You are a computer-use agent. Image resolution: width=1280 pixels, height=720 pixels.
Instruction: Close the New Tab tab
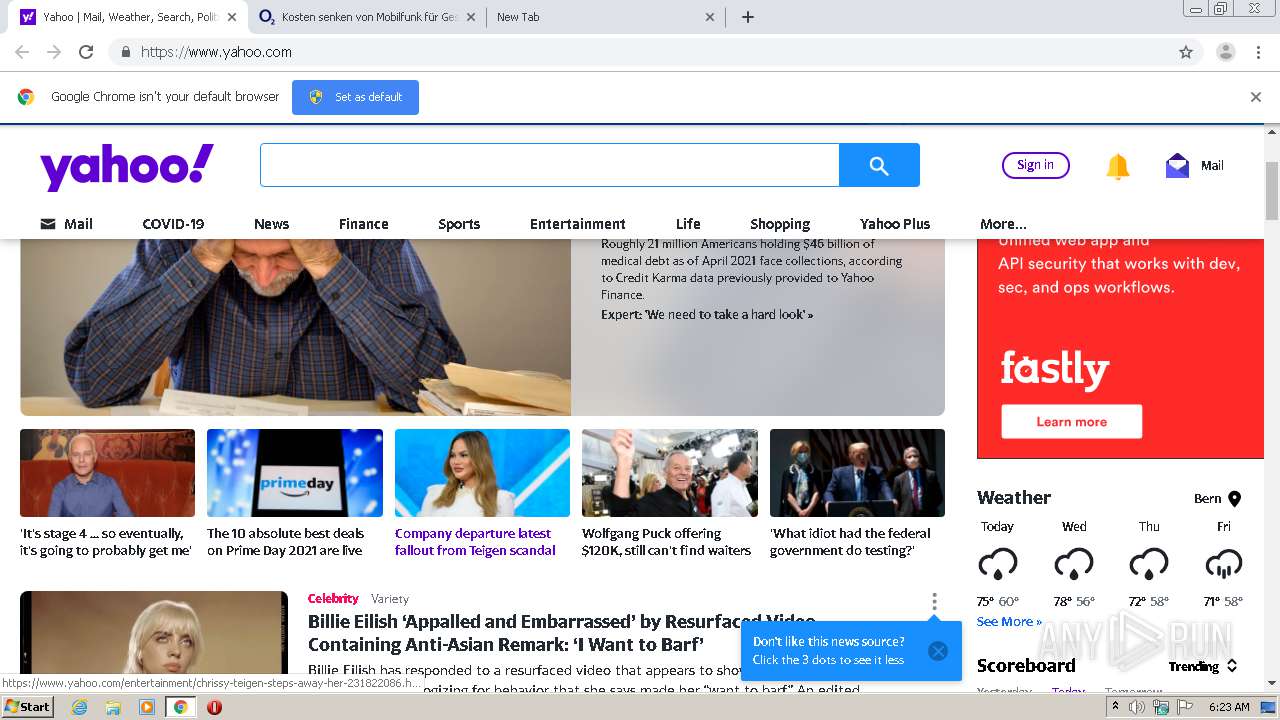click(x=710, y=17)
